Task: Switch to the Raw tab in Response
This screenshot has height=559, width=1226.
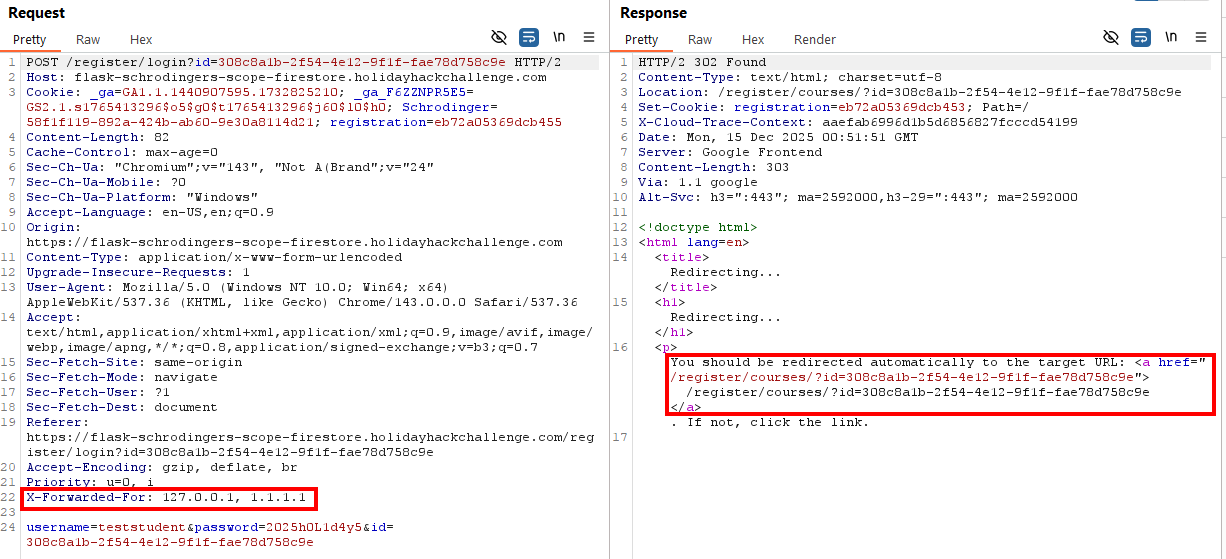Action: click(x=700, y=40)
